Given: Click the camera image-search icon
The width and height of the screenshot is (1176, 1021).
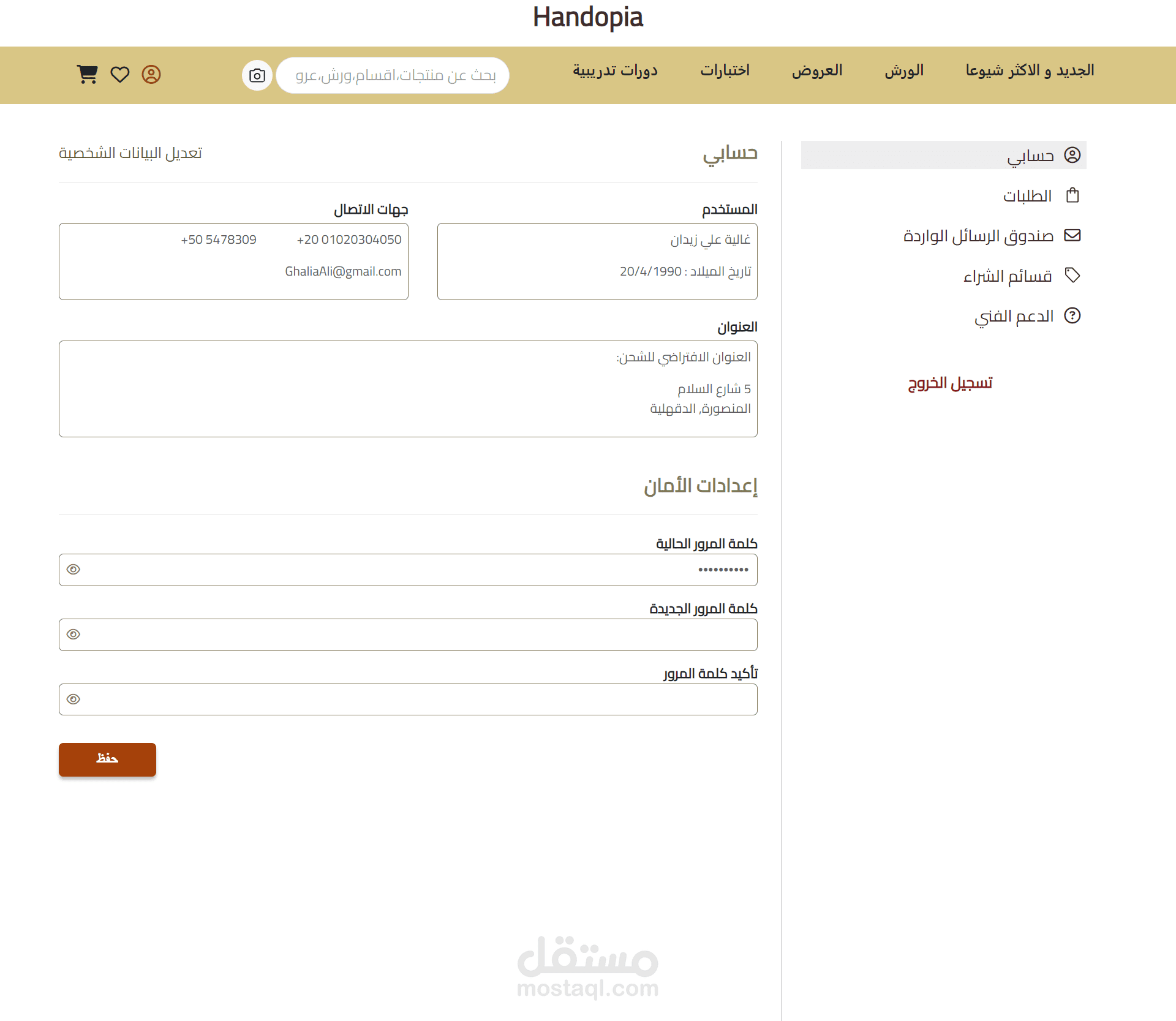Looking at the screenshot, I should [257, 75].
